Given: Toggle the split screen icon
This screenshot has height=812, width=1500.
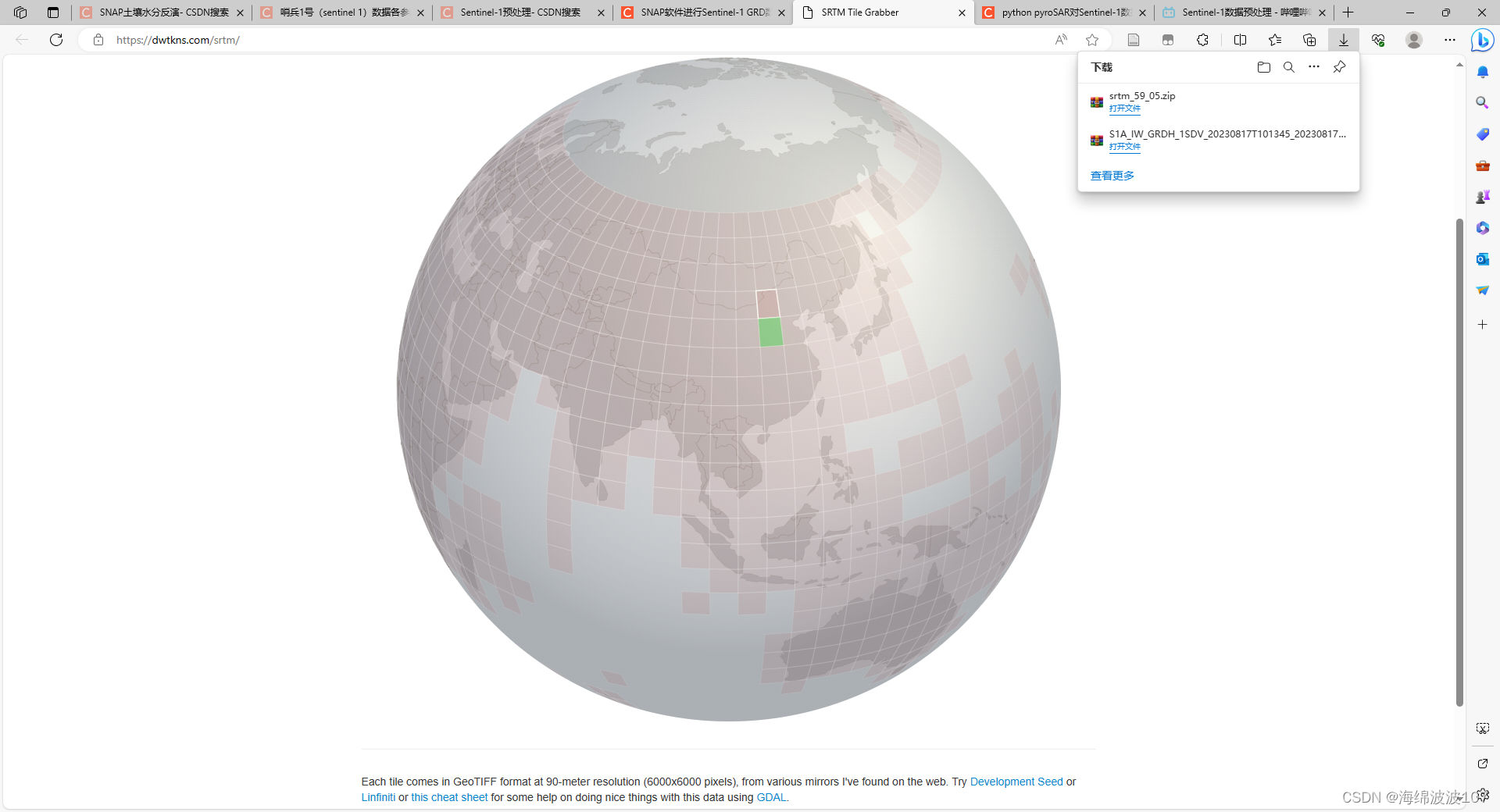Looking at the screenshot, I should (1240, 40).
